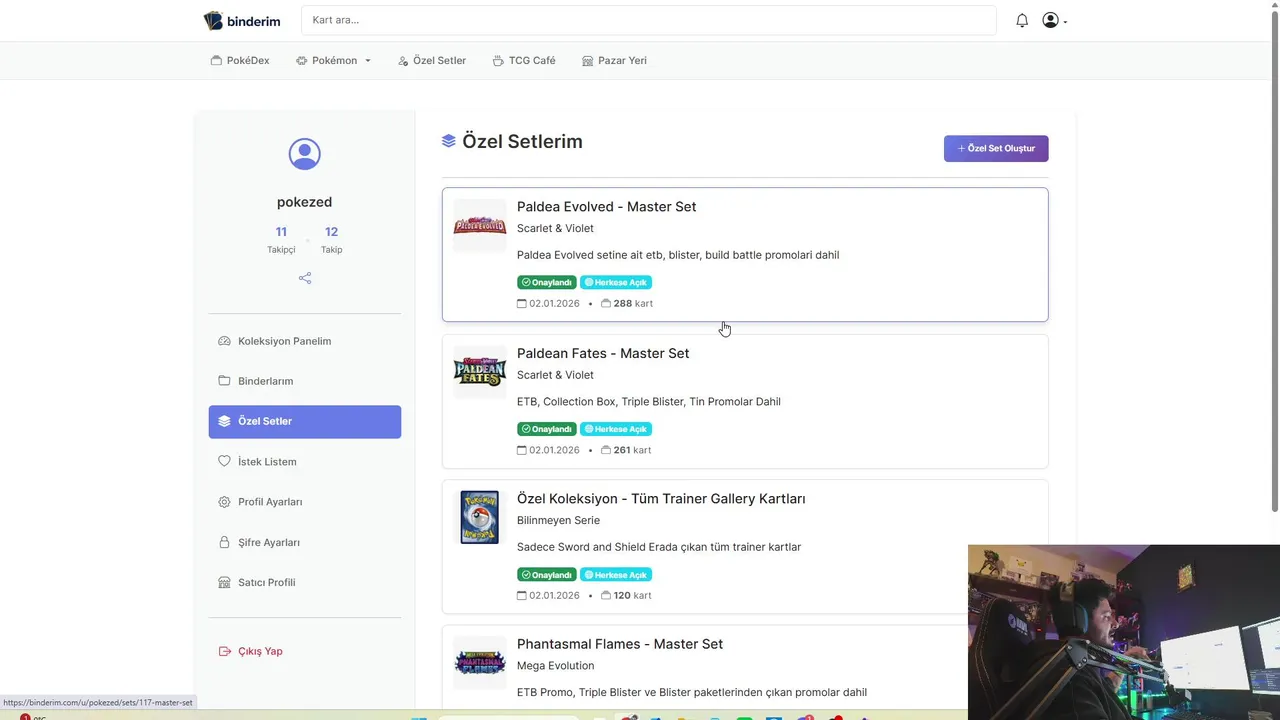Open the user account dropdown in header
The image size is (1280, 720).
tap(1054, 20)
